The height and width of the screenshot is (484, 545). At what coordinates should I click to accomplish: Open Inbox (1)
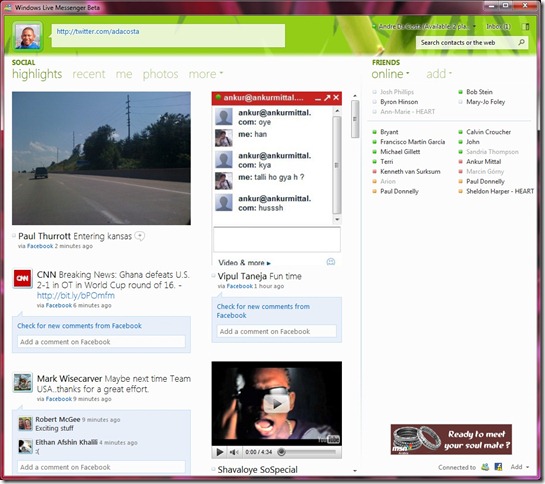coord(498,26)
